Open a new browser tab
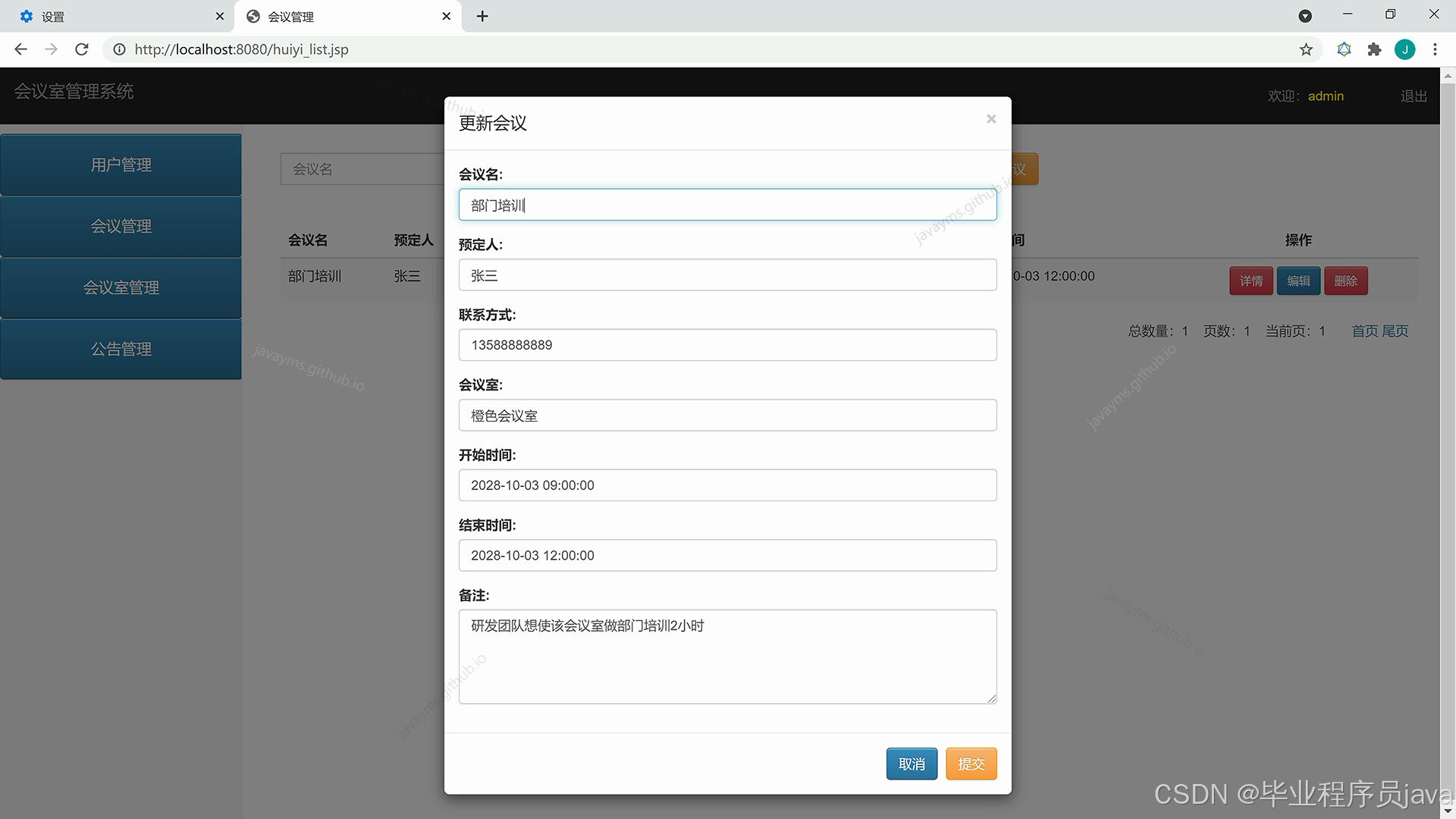Viewport: 1456px width, 819px height. [482, 16]
